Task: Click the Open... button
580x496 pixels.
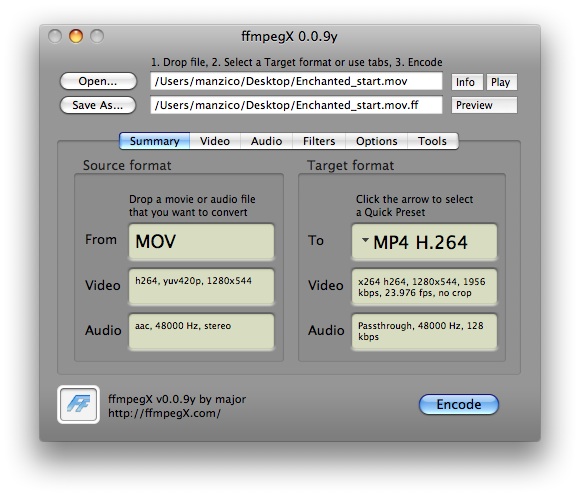Action: (98, 81)
